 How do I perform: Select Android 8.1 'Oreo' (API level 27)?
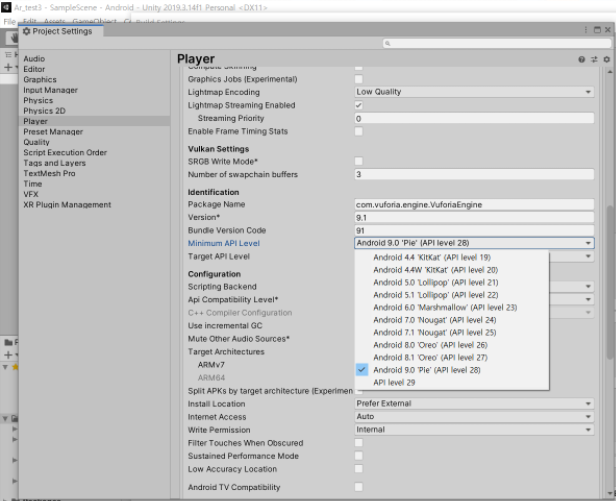[452, 358]
